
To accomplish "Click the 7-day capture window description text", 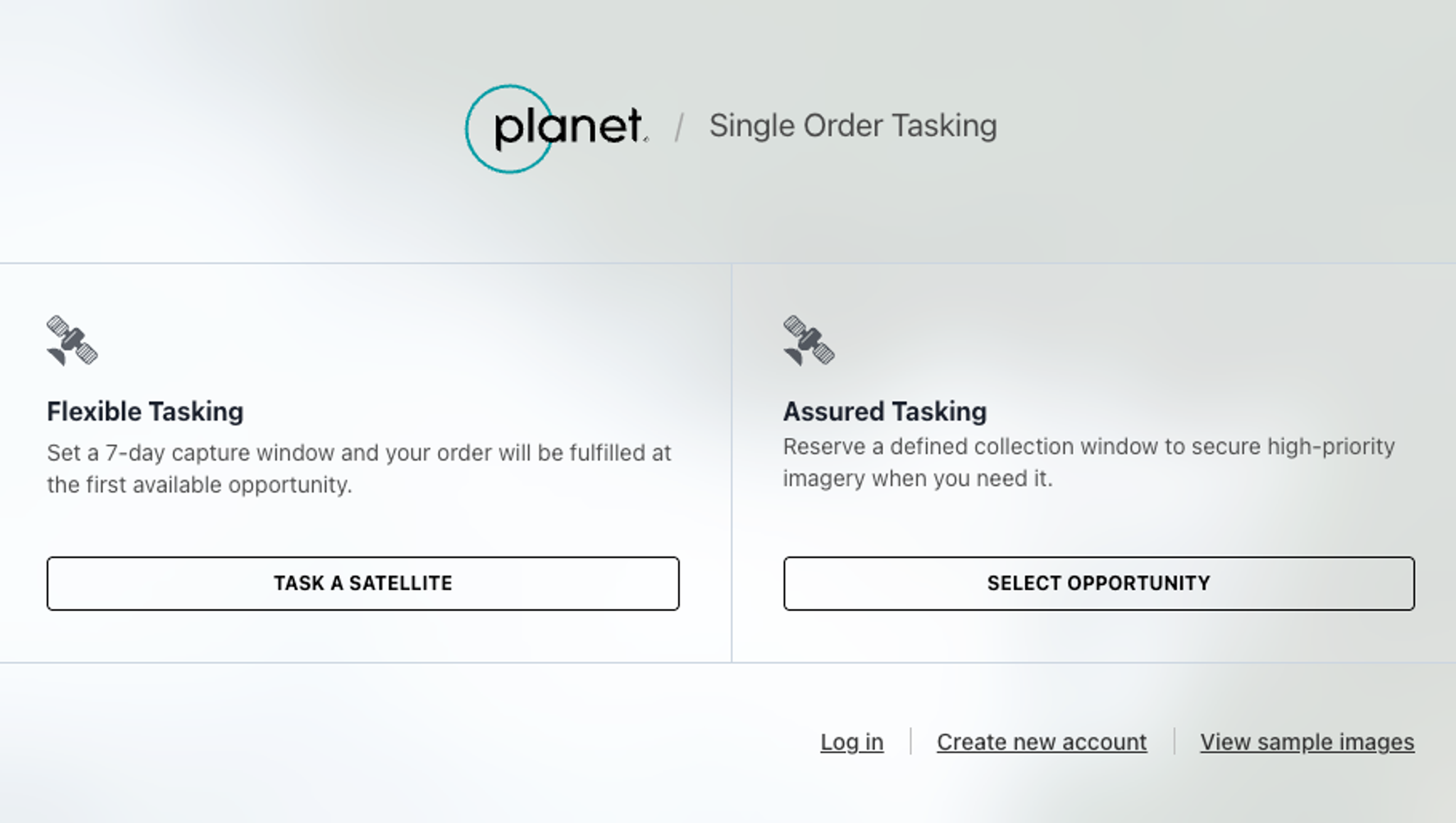I will pos(358,453).
